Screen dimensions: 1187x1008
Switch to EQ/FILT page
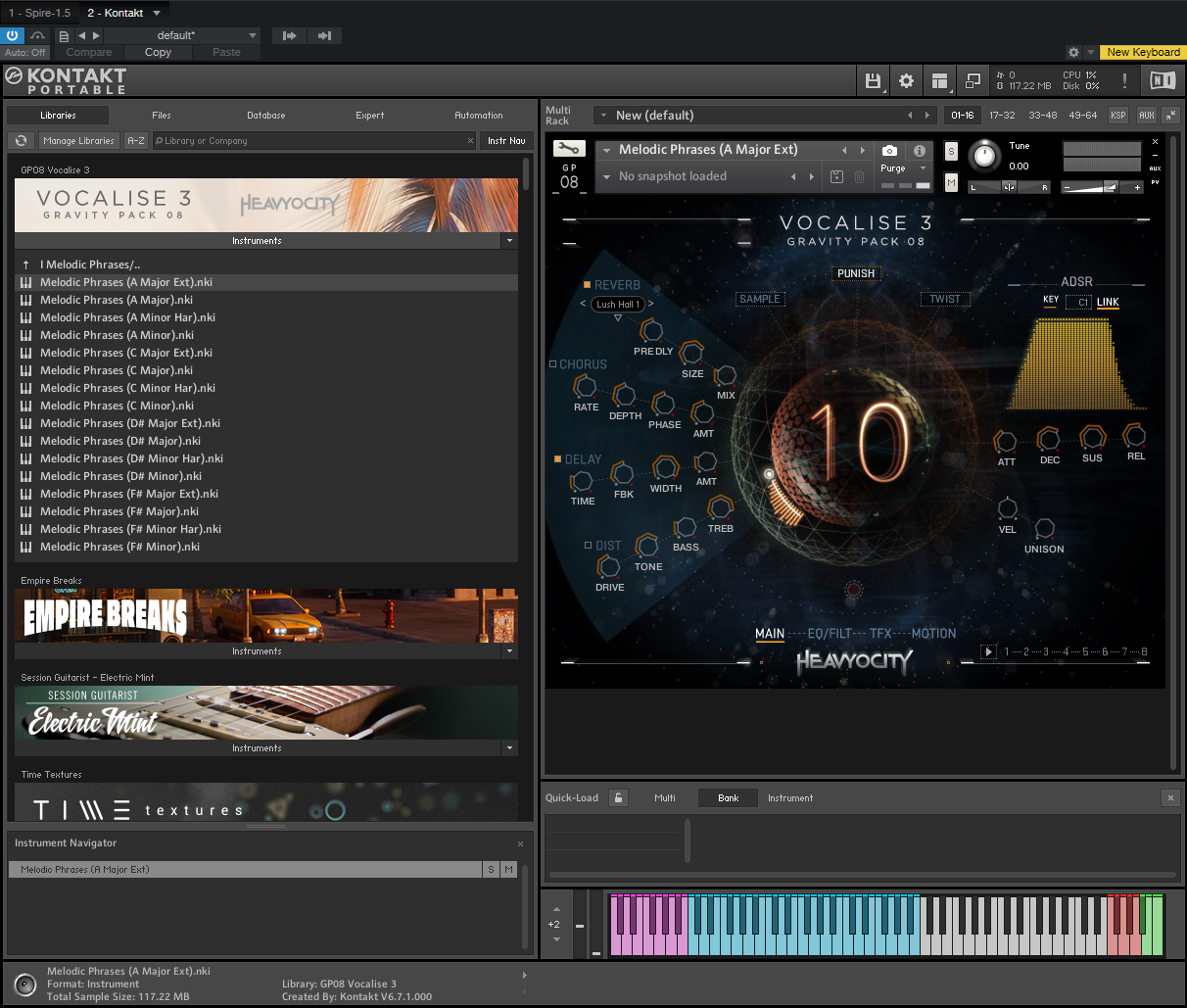(x=830, y=634)
